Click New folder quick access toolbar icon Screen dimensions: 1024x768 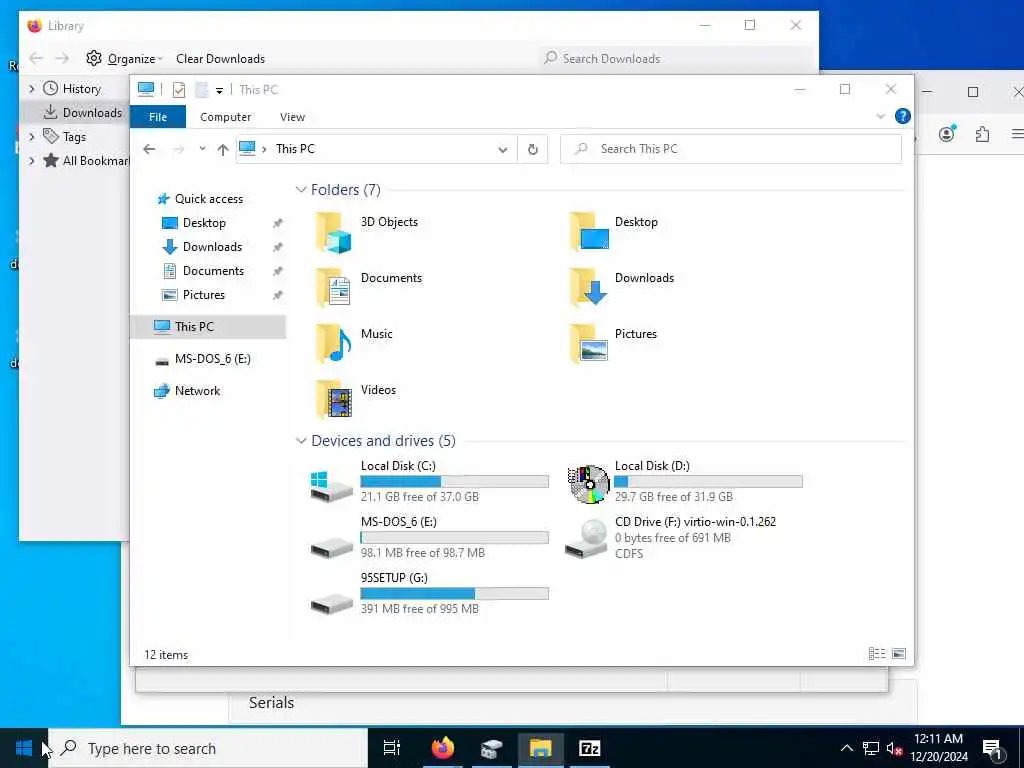(x=202, y=90)
